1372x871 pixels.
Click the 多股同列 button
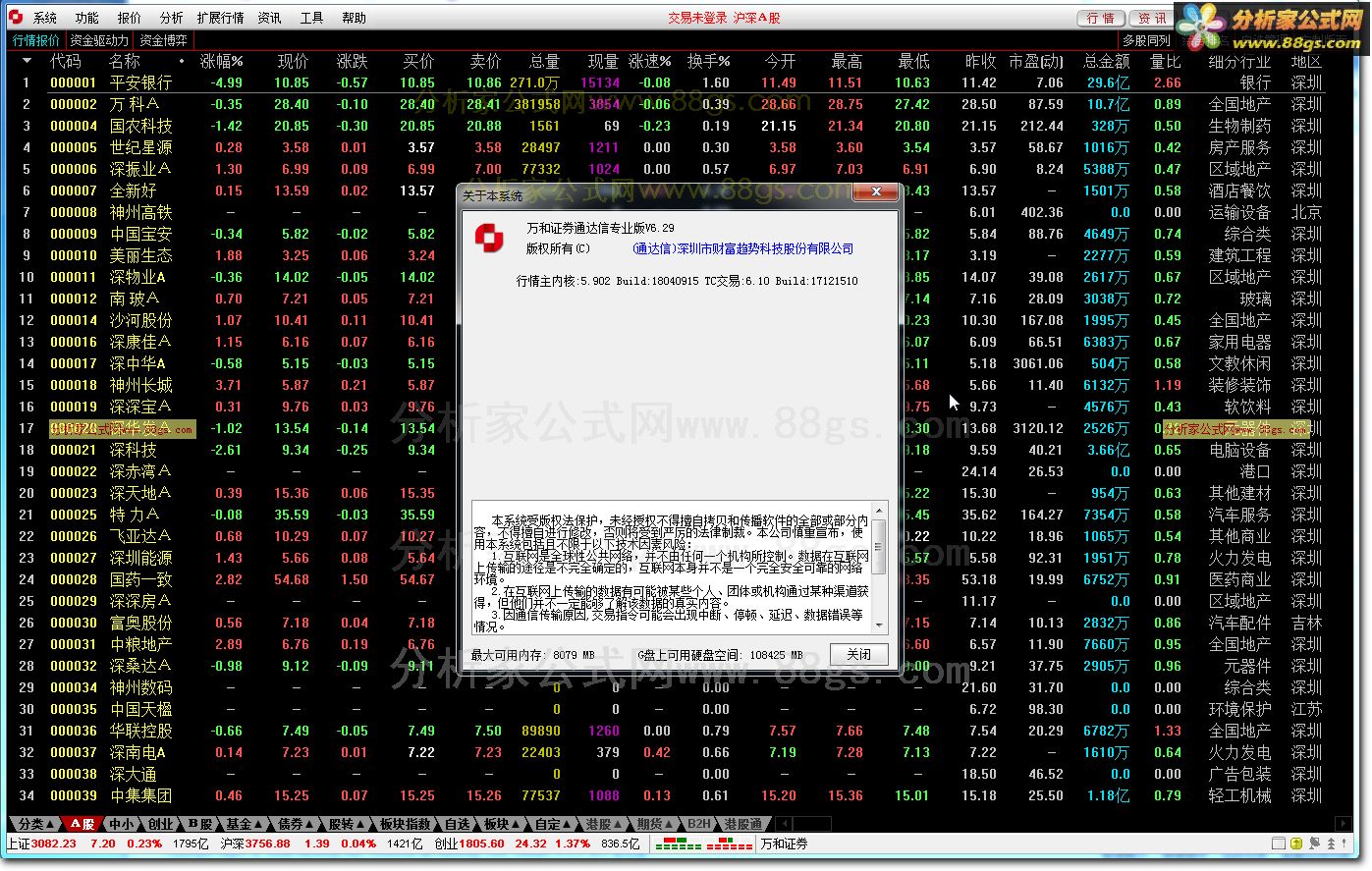tap(1147, 40)
